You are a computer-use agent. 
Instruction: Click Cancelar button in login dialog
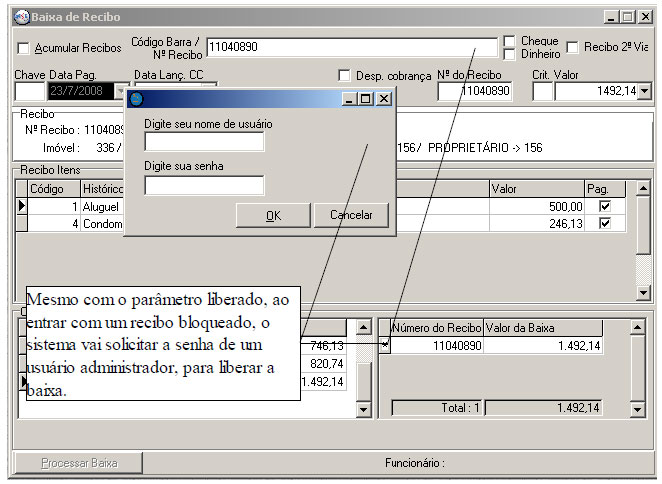350,215
